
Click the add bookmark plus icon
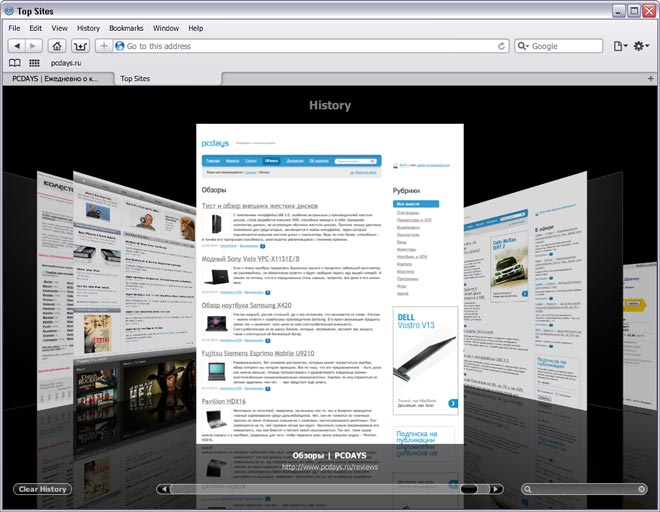tap(104, 46)
